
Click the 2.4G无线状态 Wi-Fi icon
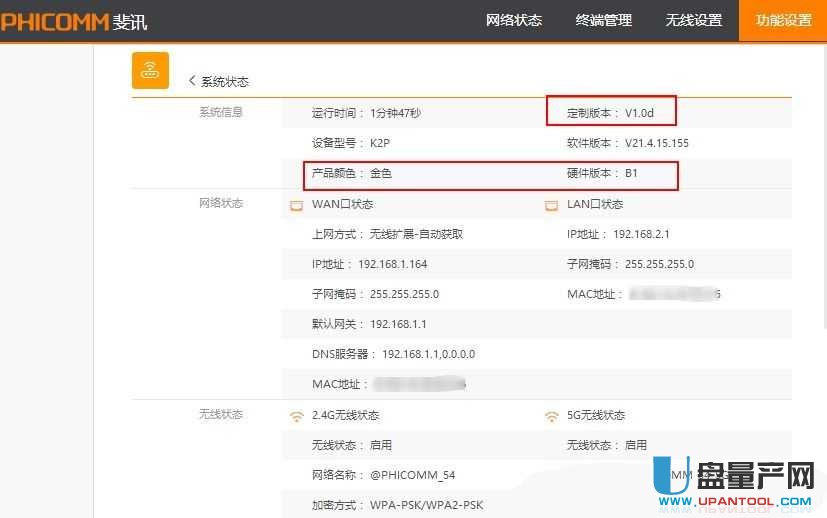click(296, 416)
